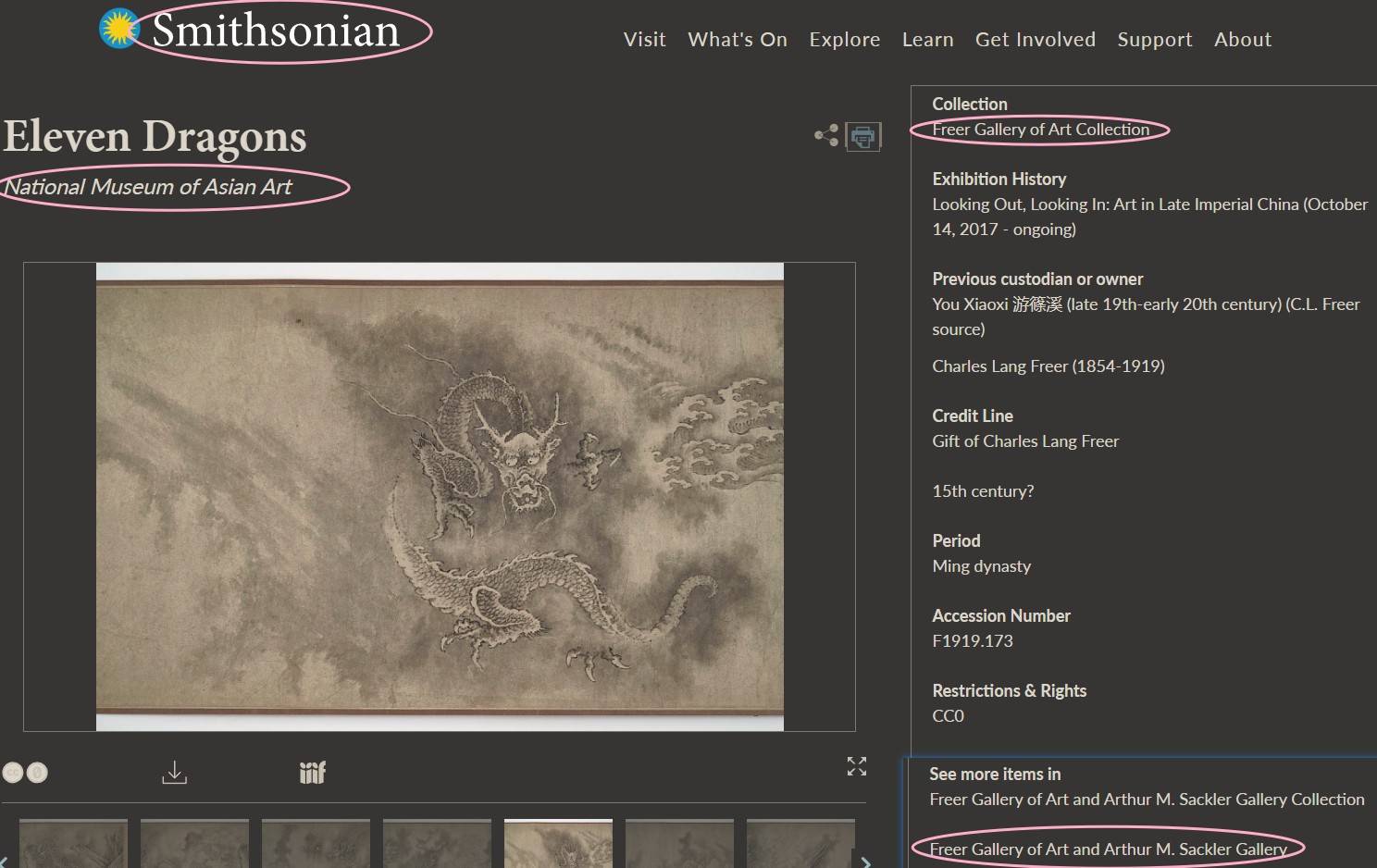Screen dimensions: 1377x868
Task: Select the Get Involved menu item
Action: coord(1035,40)
